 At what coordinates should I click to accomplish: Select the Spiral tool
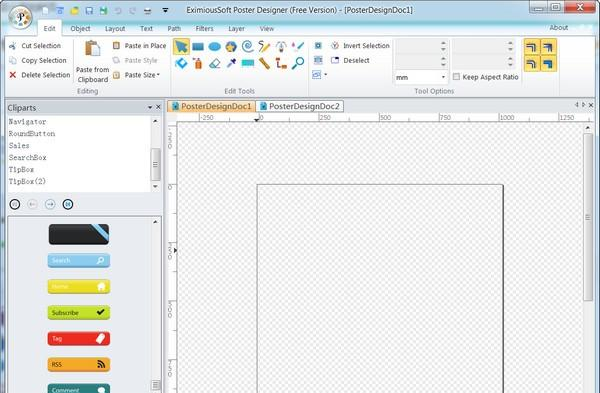pos(248,47)
